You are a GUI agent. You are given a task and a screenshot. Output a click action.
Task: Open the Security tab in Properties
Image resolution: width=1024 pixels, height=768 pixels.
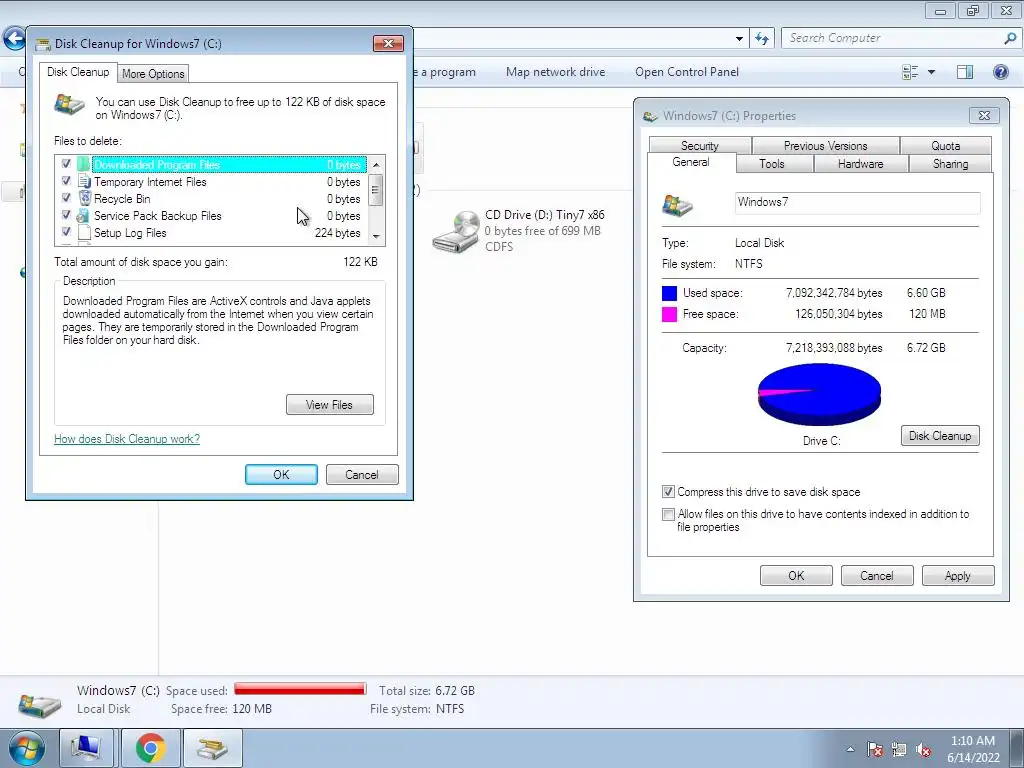click(700, 146)
